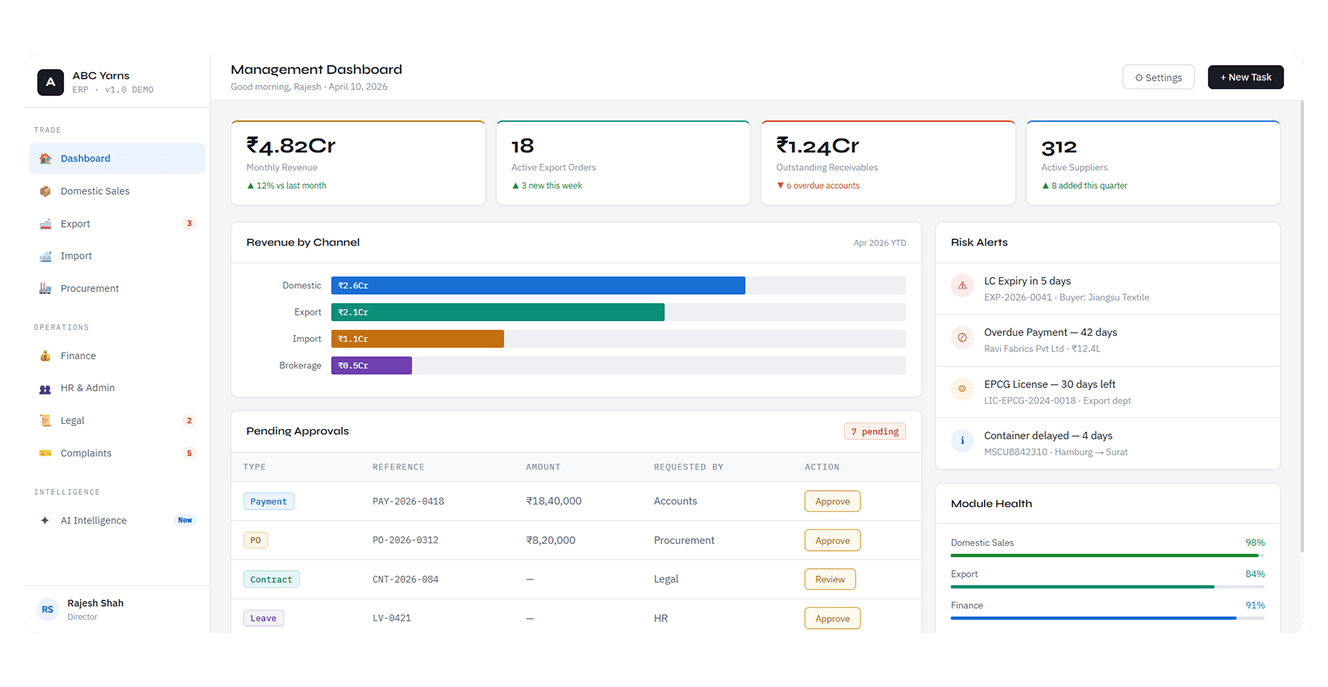Approve the PAY-2026-0418 payment
Image resolution: width=1328 pixels, height=687 pixels.
[x=832, y=501]
